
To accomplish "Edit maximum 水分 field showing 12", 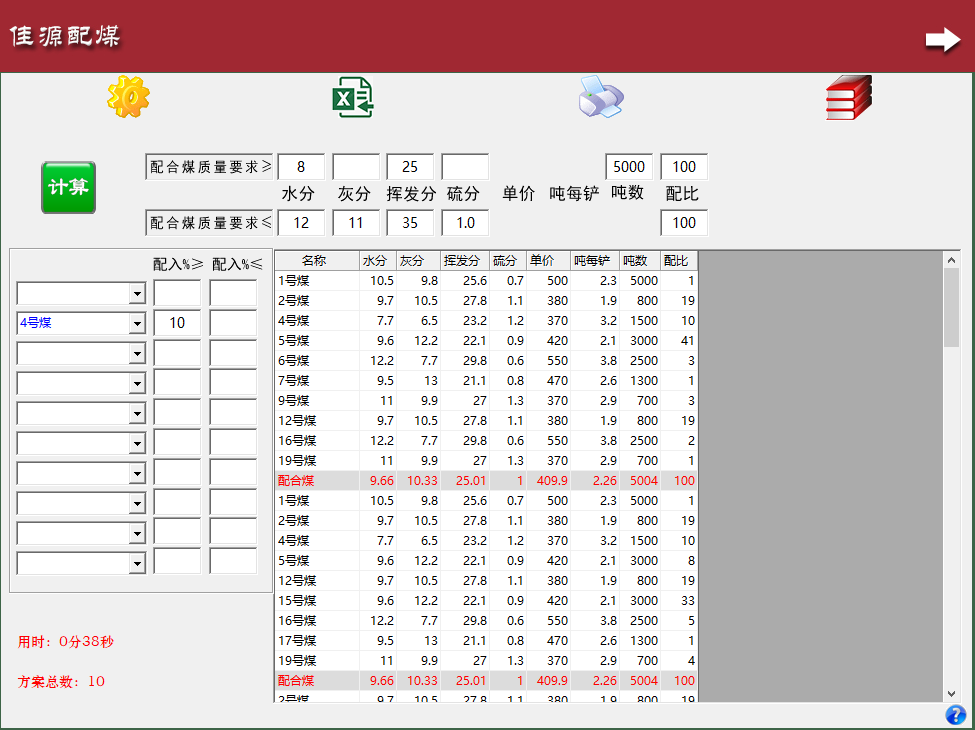I will tap(301, 223).
